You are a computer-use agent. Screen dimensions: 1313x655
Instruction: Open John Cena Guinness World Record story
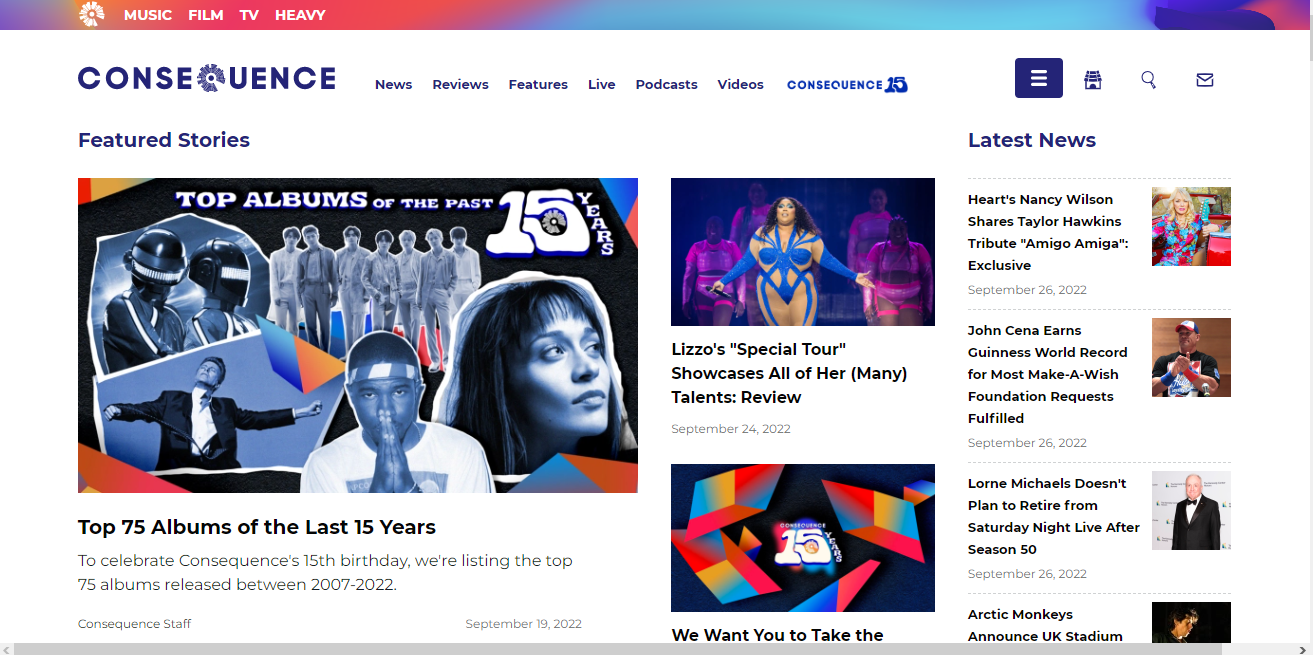coord(1048,374)
